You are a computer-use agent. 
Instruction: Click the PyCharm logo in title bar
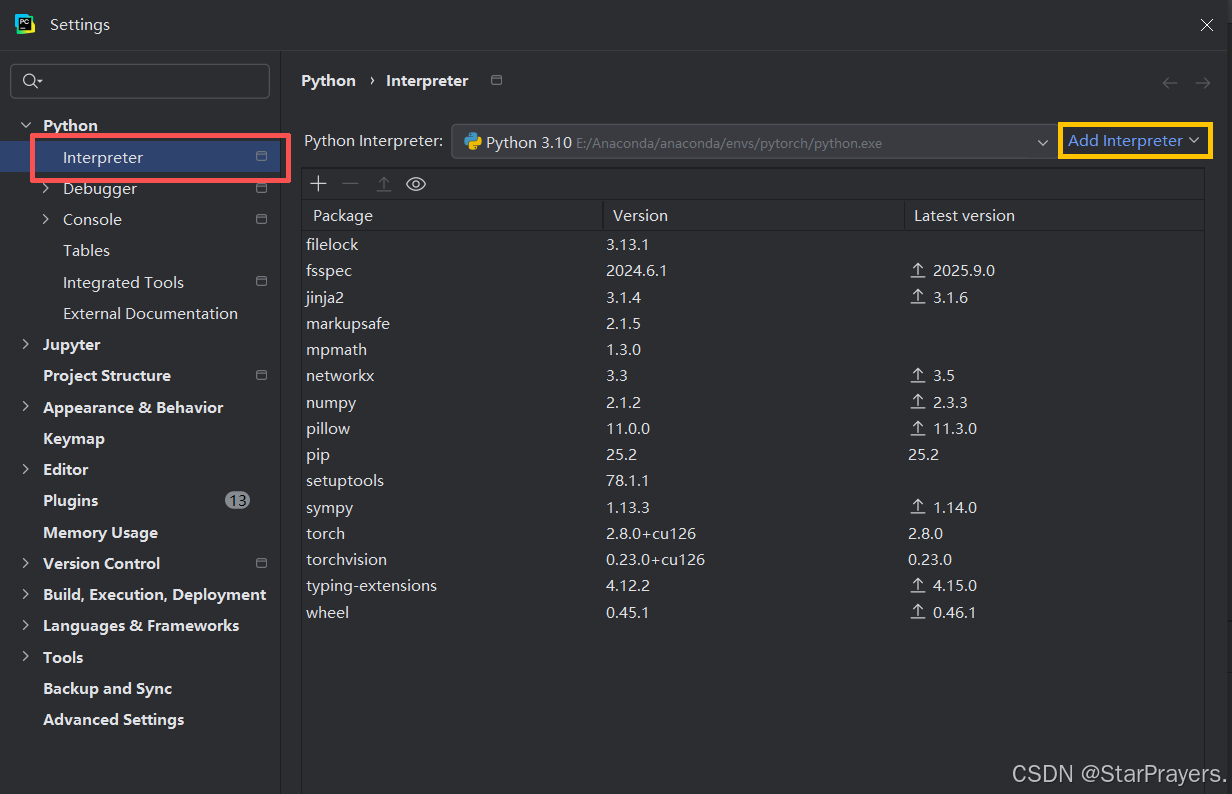tap(25, 24)
